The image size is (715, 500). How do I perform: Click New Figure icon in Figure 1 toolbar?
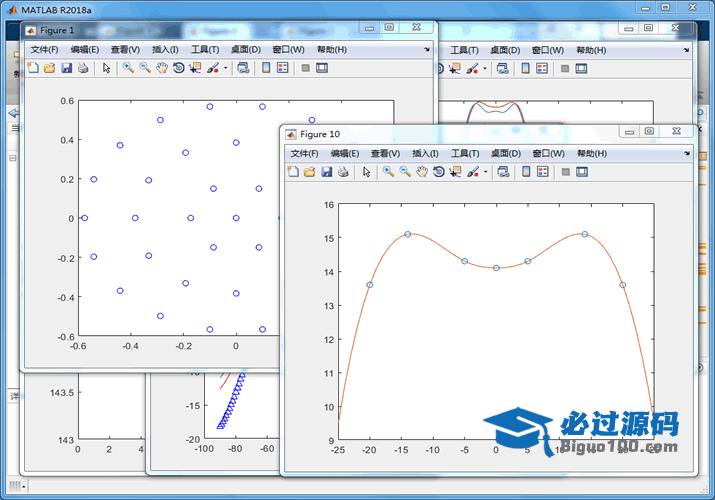[33, 68]
